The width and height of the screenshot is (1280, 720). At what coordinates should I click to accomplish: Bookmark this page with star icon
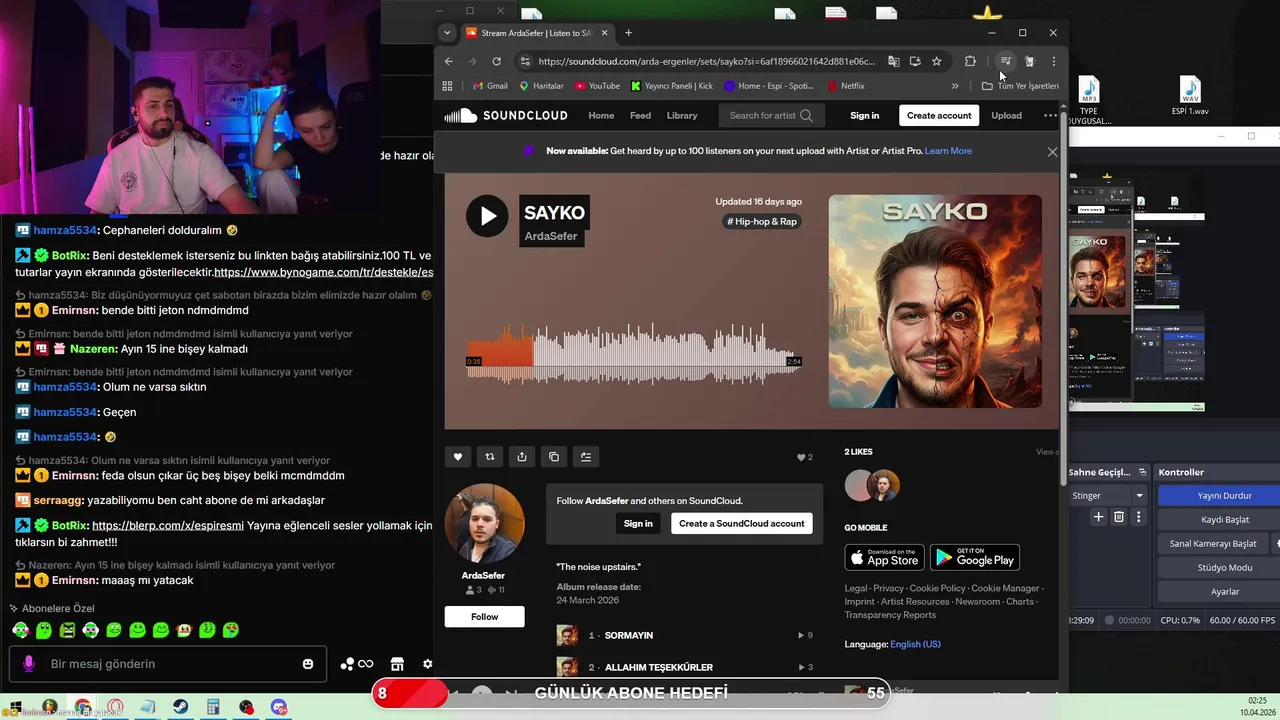[x=937, y=61]
